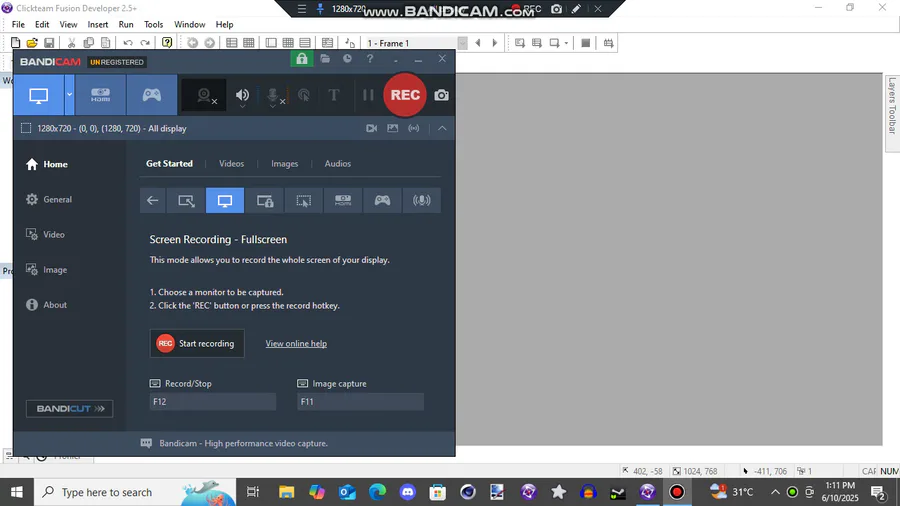Image resolution: width=900 pixels, height=506 pixels.
Task: Click broadcast signal icon in status row
Action: click(x=414, y=129)
